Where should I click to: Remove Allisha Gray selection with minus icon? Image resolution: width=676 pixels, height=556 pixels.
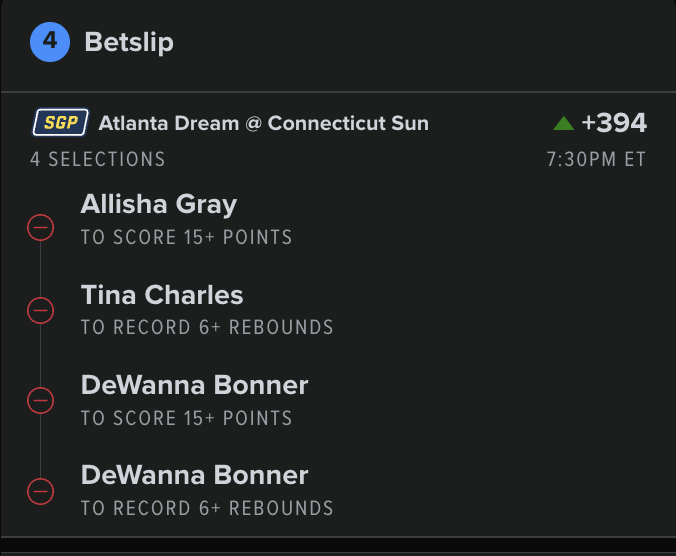click(40, 230)
